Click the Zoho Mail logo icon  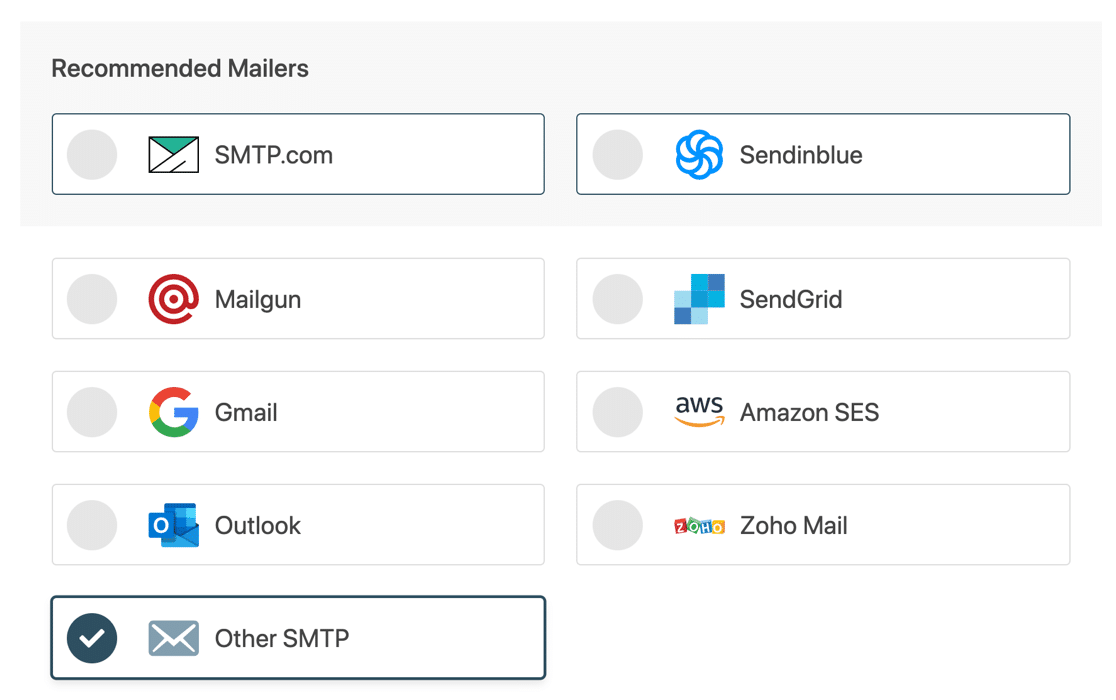(x=700, y=524)
